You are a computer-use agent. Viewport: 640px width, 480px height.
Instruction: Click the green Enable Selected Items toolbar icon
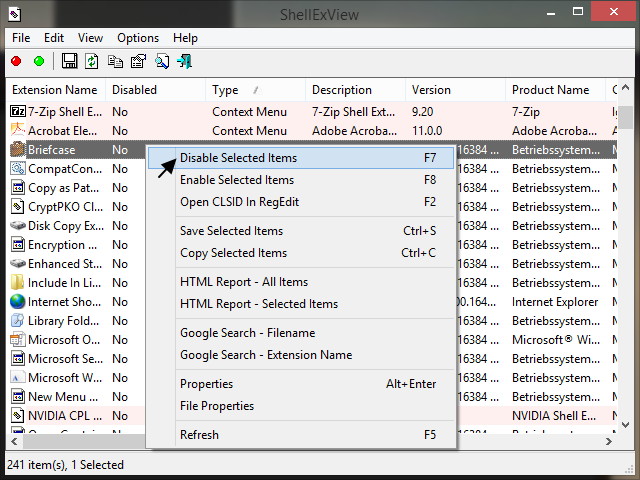[39, 62]
